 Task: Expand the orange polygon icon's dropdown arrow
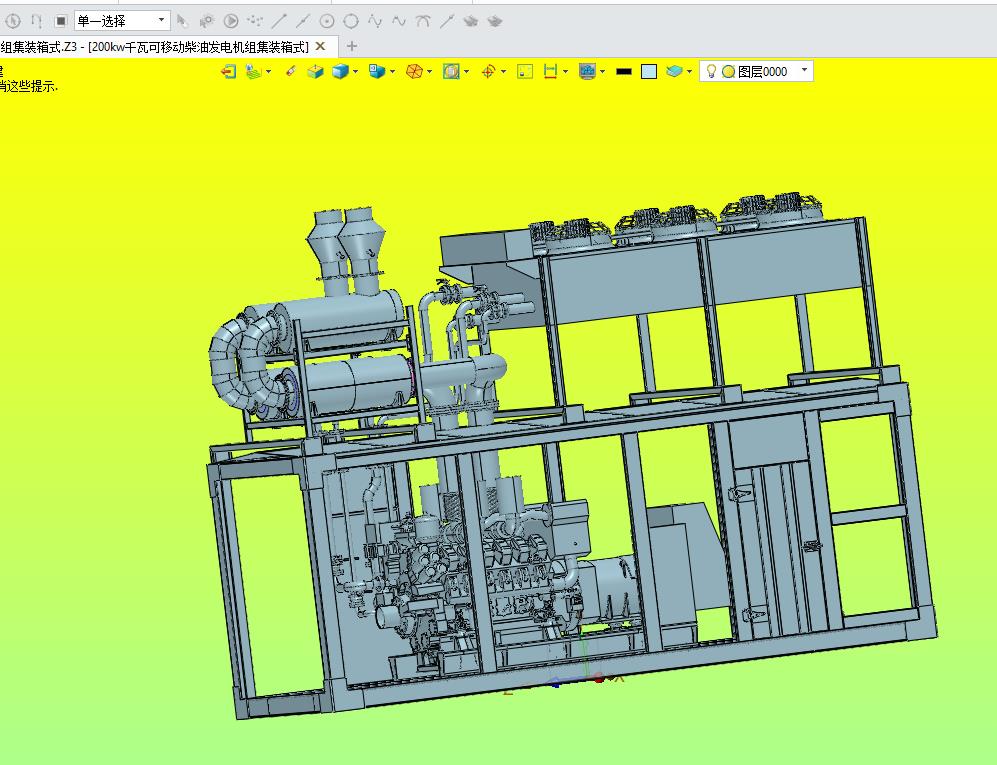pyautogui.click(x=430, y=71)
